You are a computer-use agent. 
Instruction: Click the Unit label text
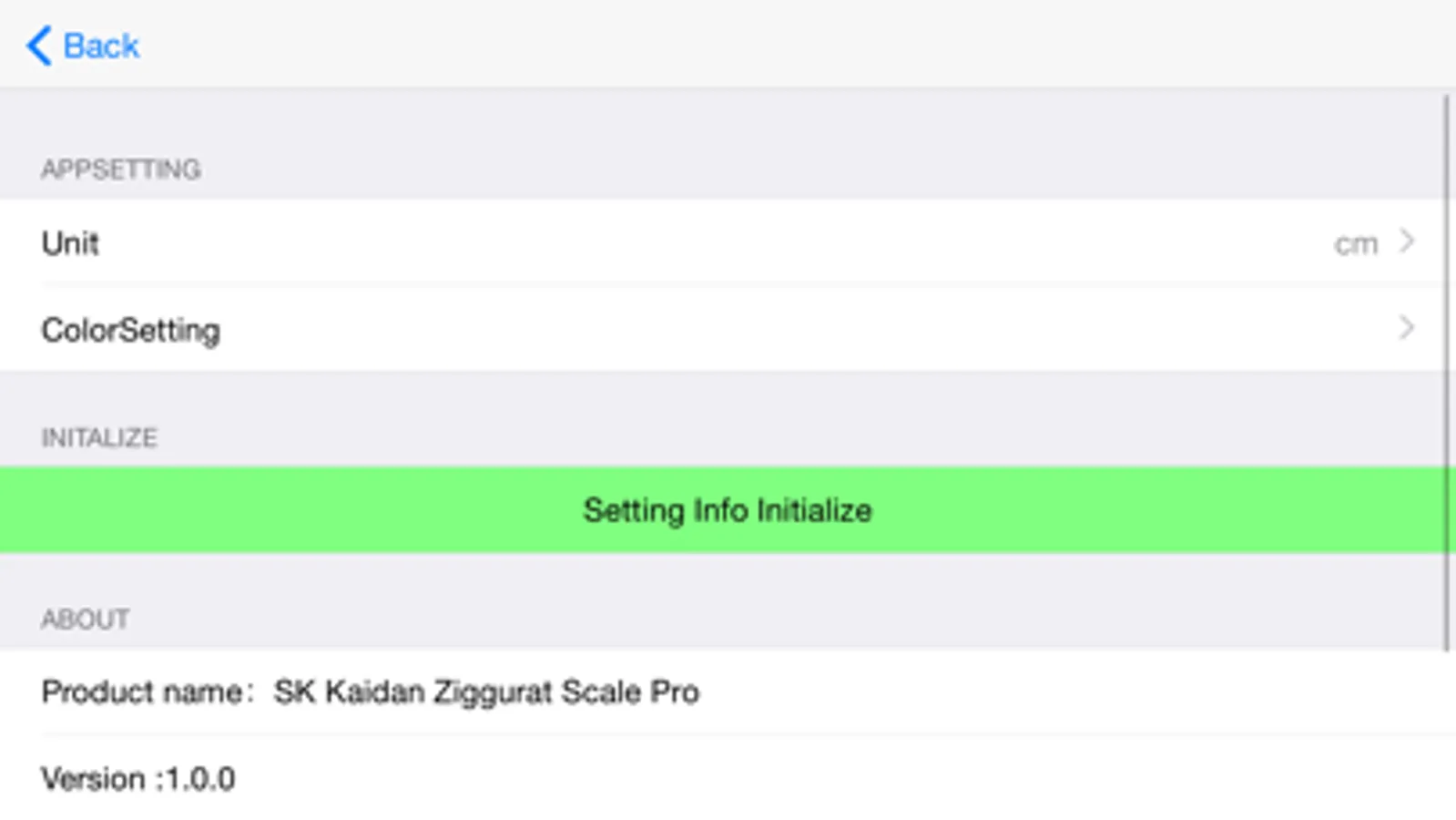pos(70,244)
